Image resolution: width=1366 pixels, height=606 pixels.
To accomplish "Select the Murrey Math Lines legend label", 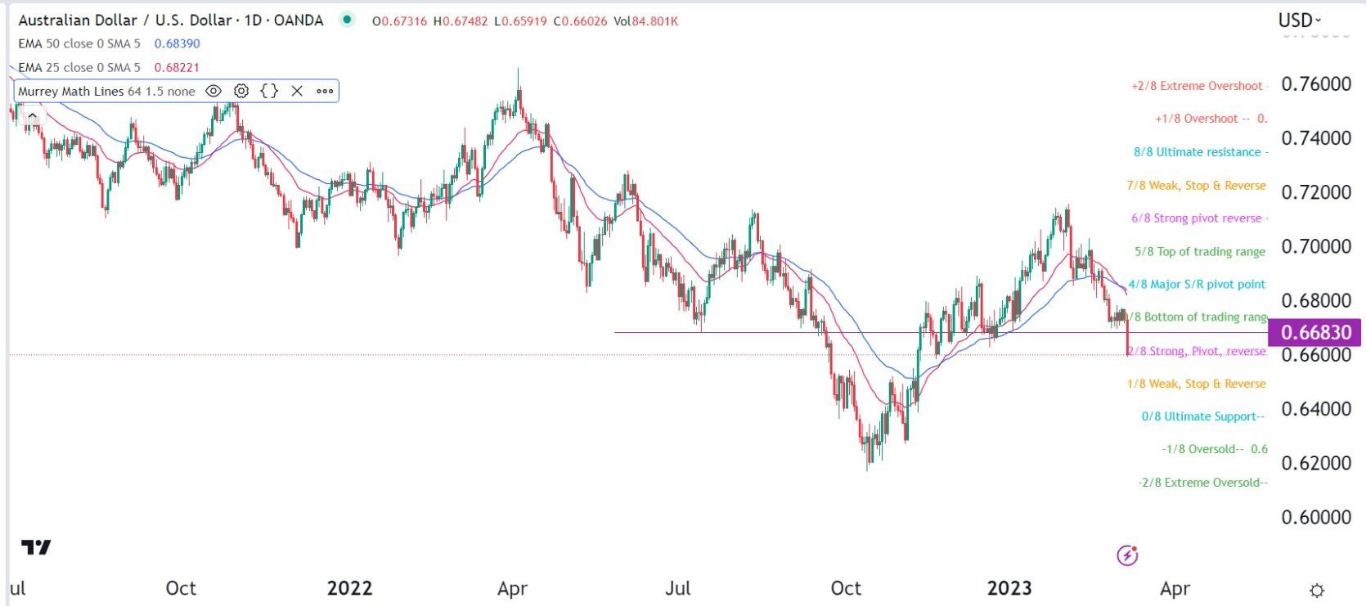I will click(105, 91).
